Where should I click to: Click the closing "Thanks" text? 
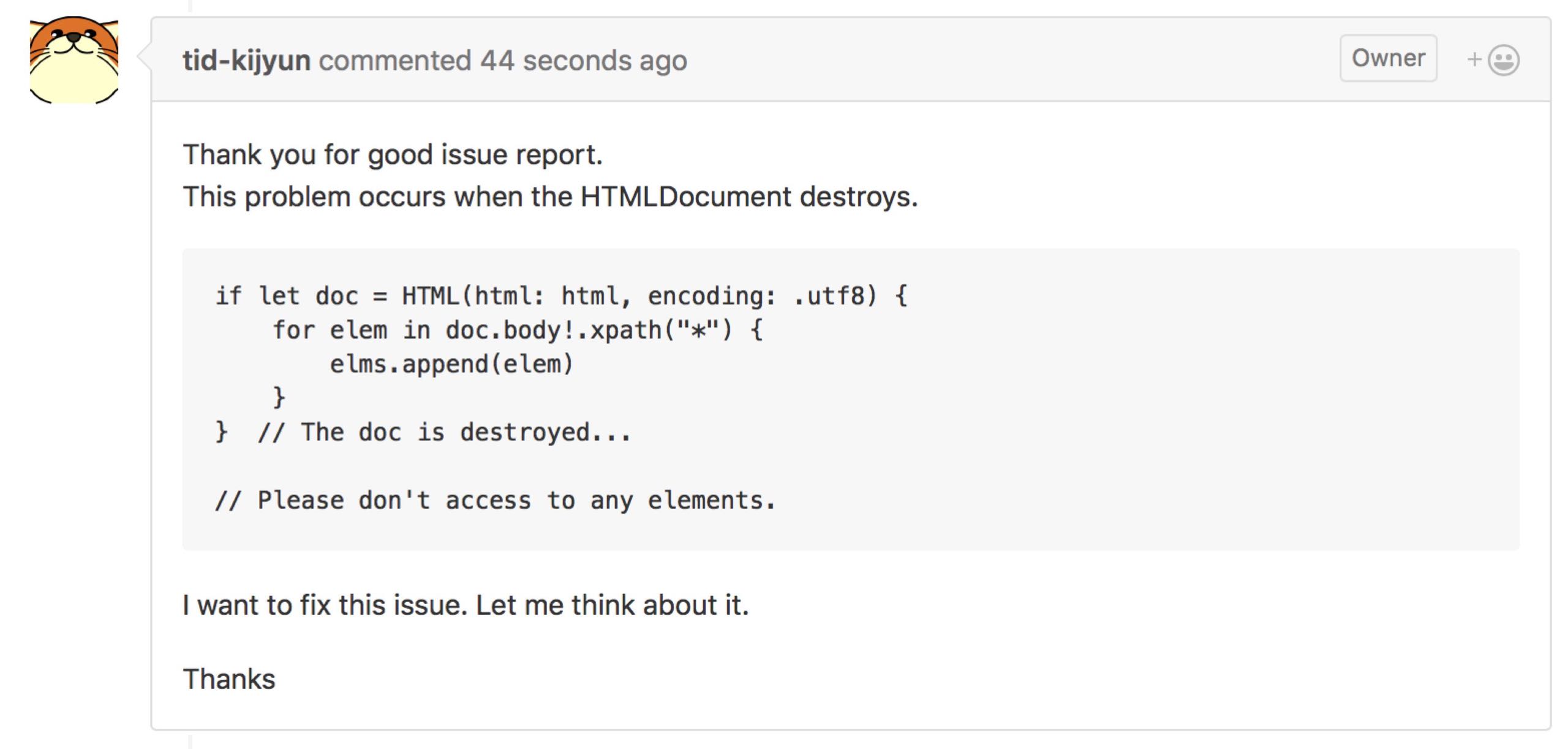pyautogui.click(x=229, y=679)
